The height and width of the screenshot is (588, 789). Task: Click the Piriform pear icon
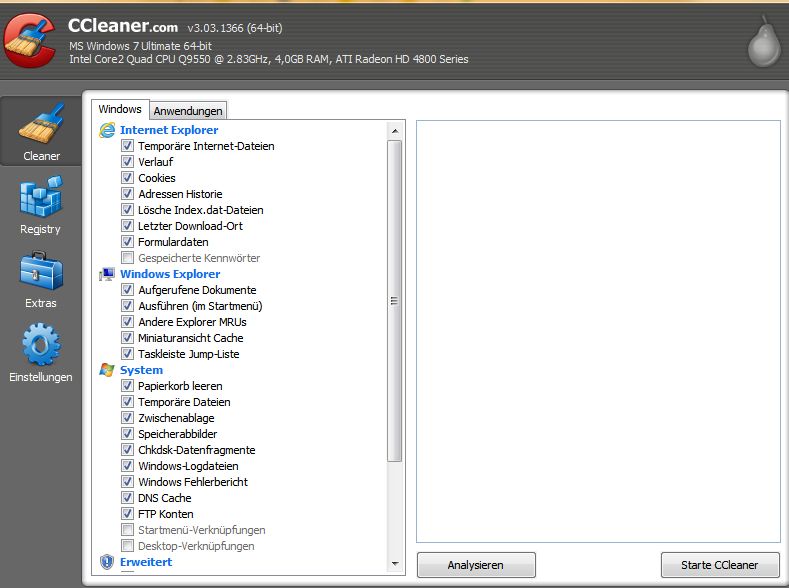tap(765, 42)
